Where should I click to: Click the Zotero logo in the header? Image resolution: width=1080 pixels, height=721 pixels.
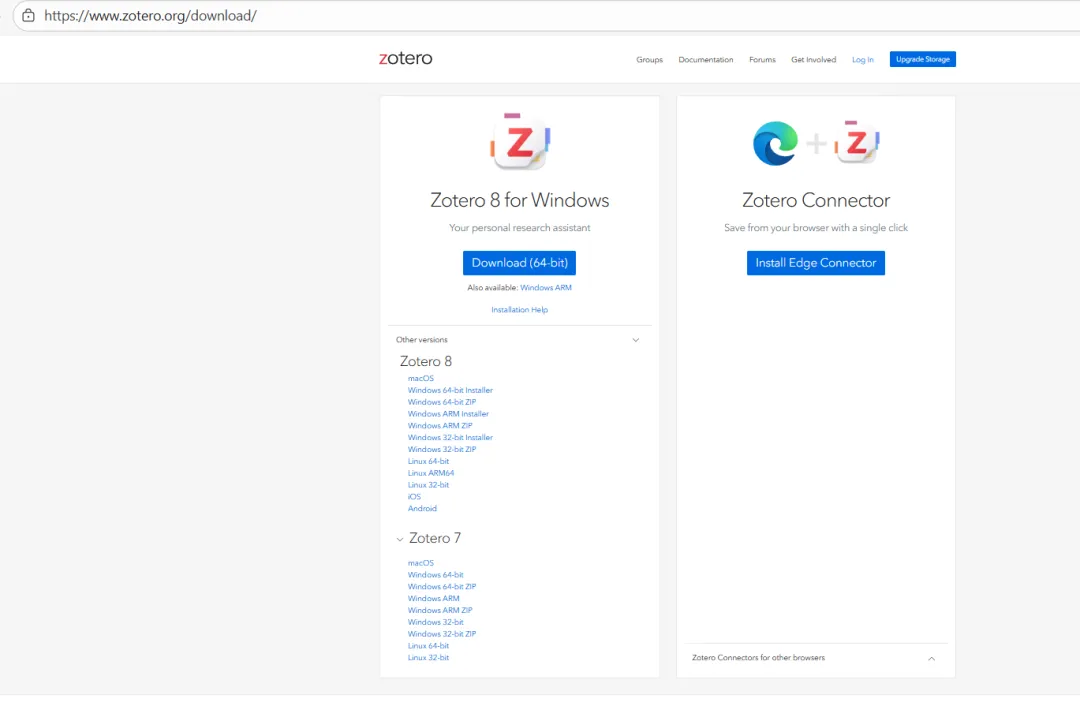[x=406, y=59]
